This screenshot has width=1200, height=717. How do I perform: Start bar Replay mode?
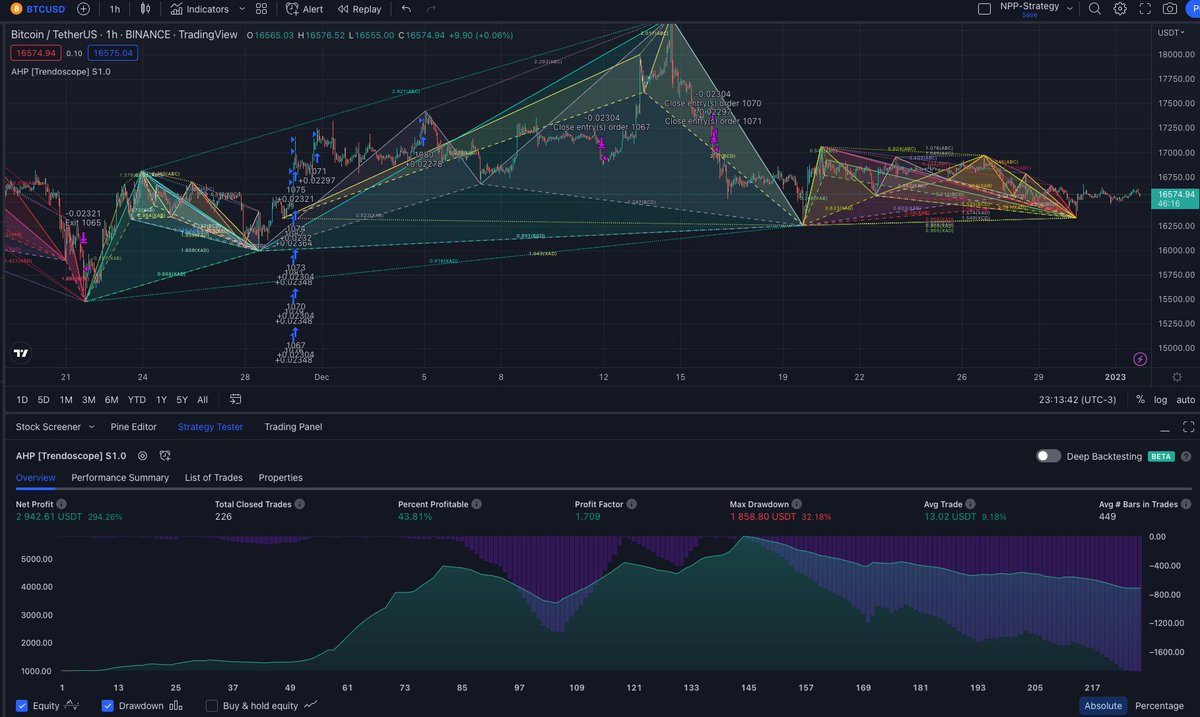(x=360, y=9)
